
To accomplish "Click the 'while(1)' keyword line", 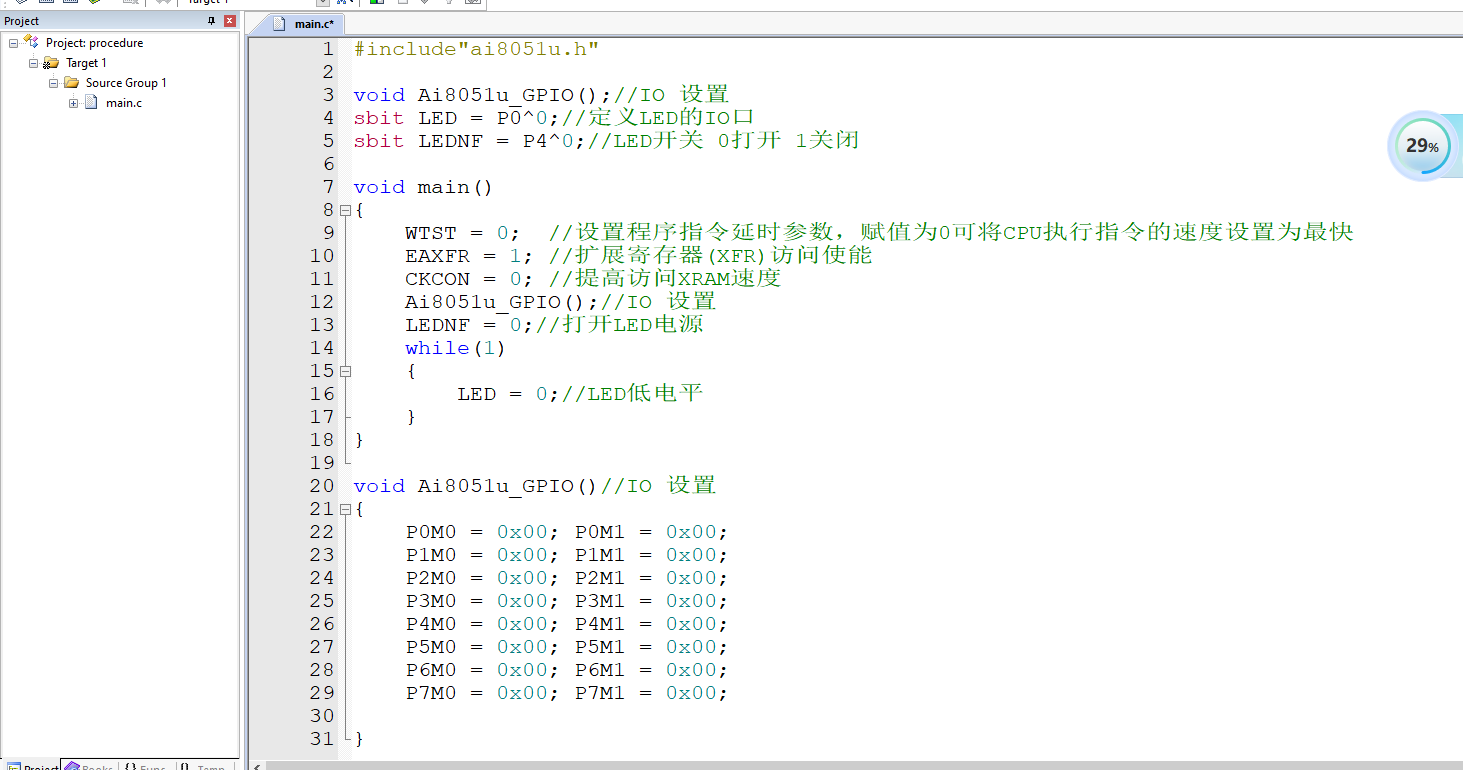I will [x=455, y=348].
